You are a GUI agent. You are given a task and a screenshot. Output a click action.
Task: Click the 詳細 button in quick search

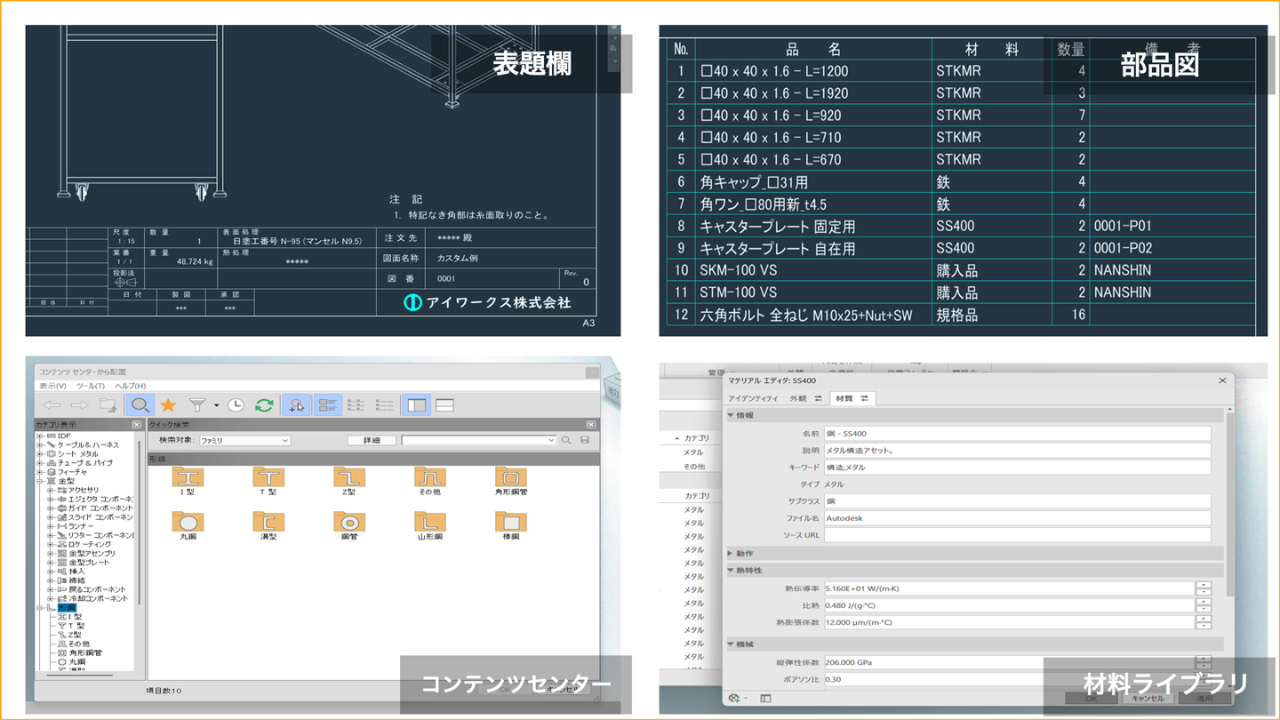click(371, 440)
